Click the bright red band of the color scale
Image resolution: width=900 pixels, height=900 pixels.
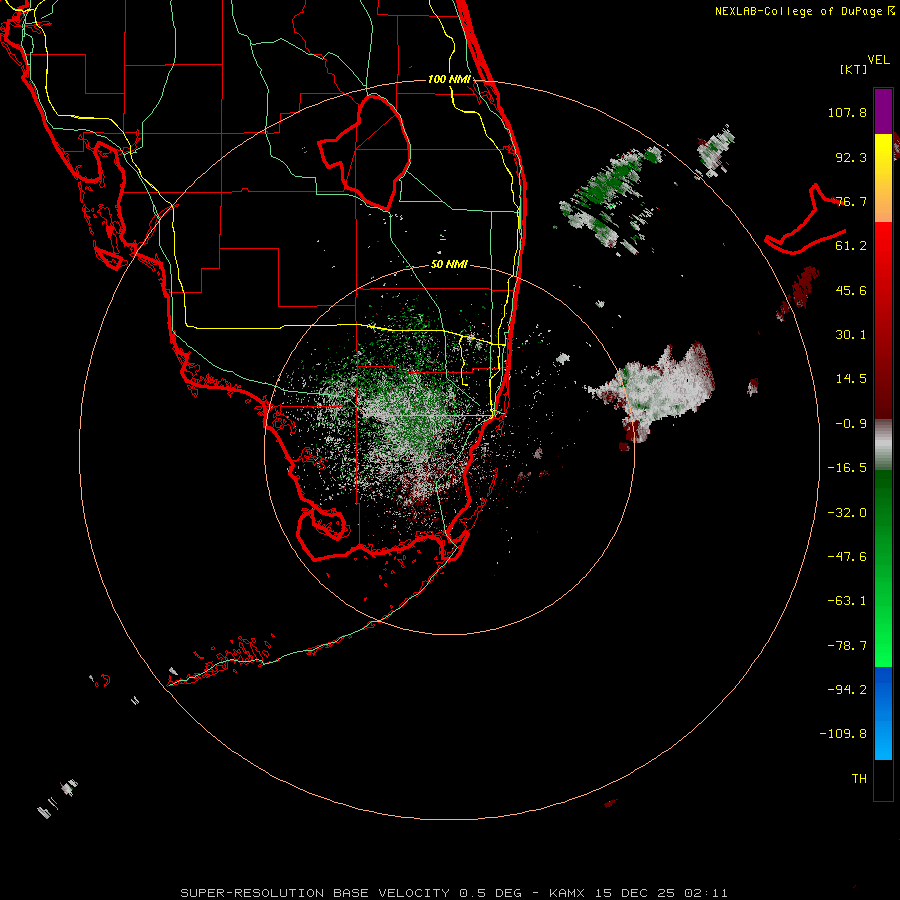point(883,253)
